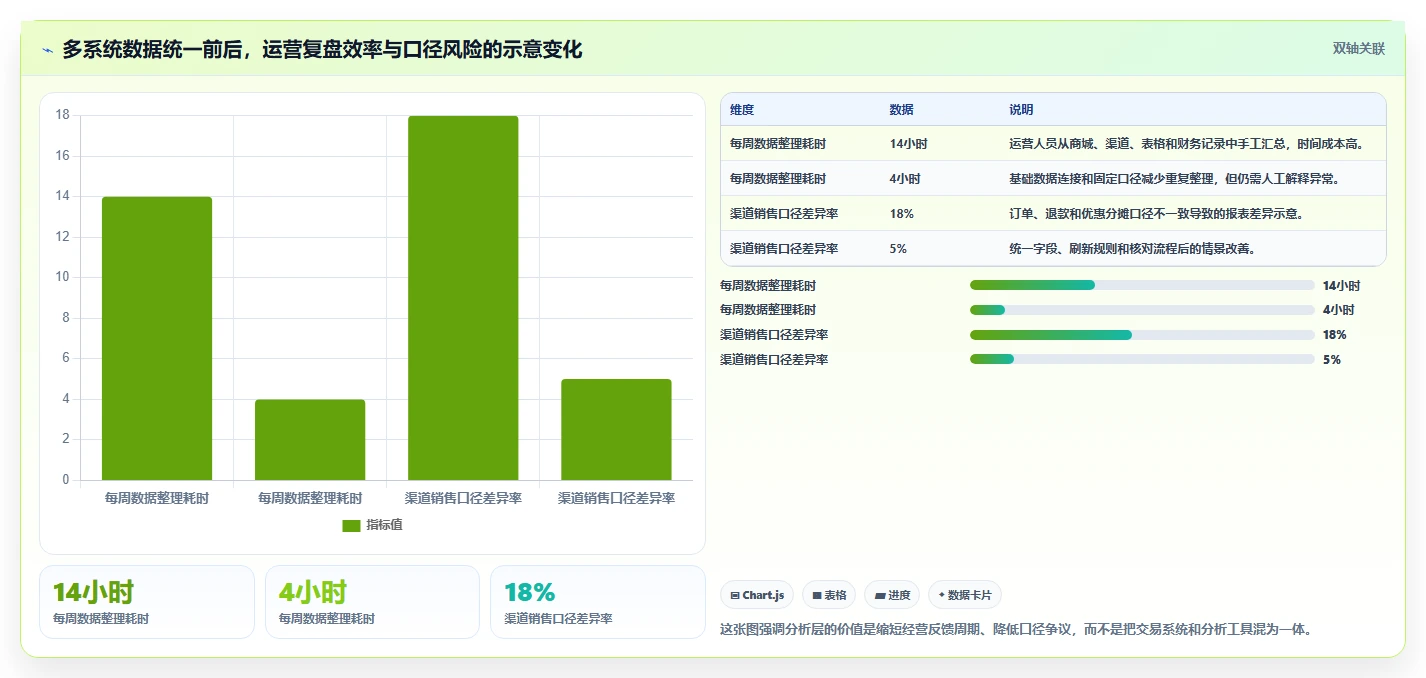Image resolution: width=1426 pixels, height=678 pixels.
Task: Click the x-axis label beneath the tallest bar
Action: (x=463, y=498)
